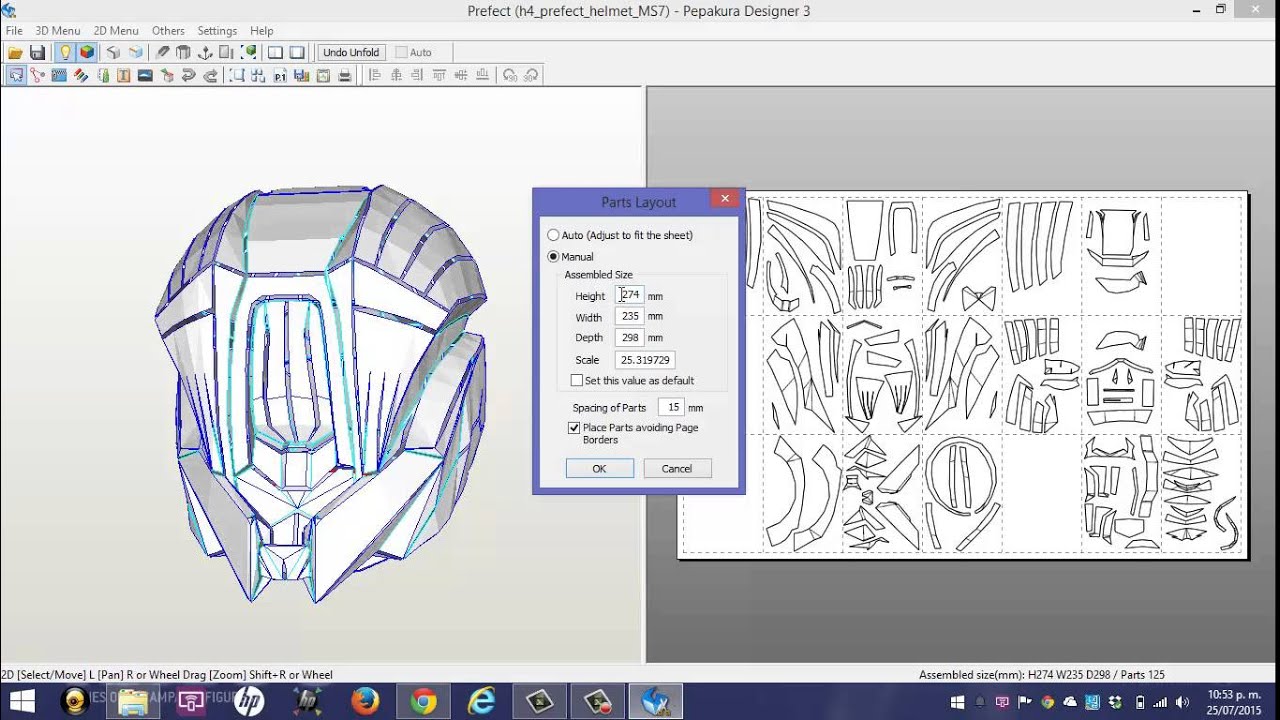The height and width of the screenshot is (720, 1280).
Task: Open the 3D Menu
Action: 58,31
